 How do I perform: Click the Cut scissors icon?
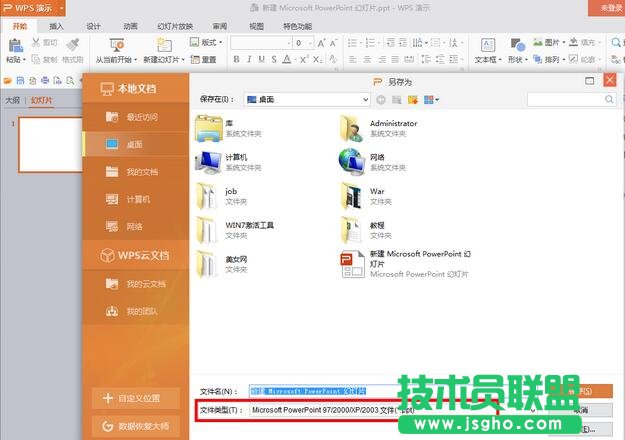pos(36,42)
